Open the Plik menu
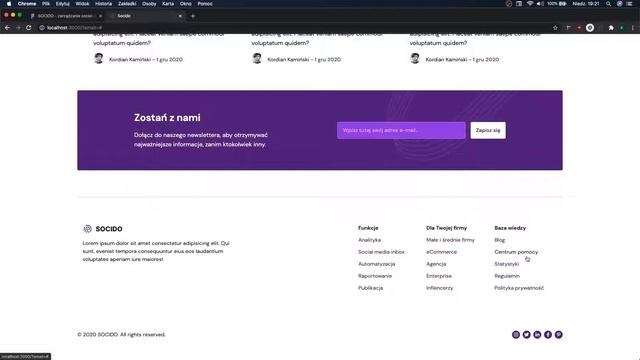 pyautogui.click(x=46, y=4)
